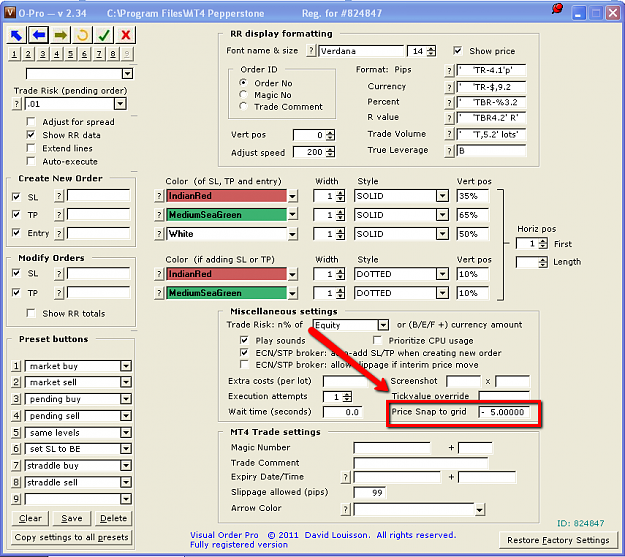Screen dimensions: 625x557
Task: Open help for Modify Orders TP
Action: click(59, 293)
